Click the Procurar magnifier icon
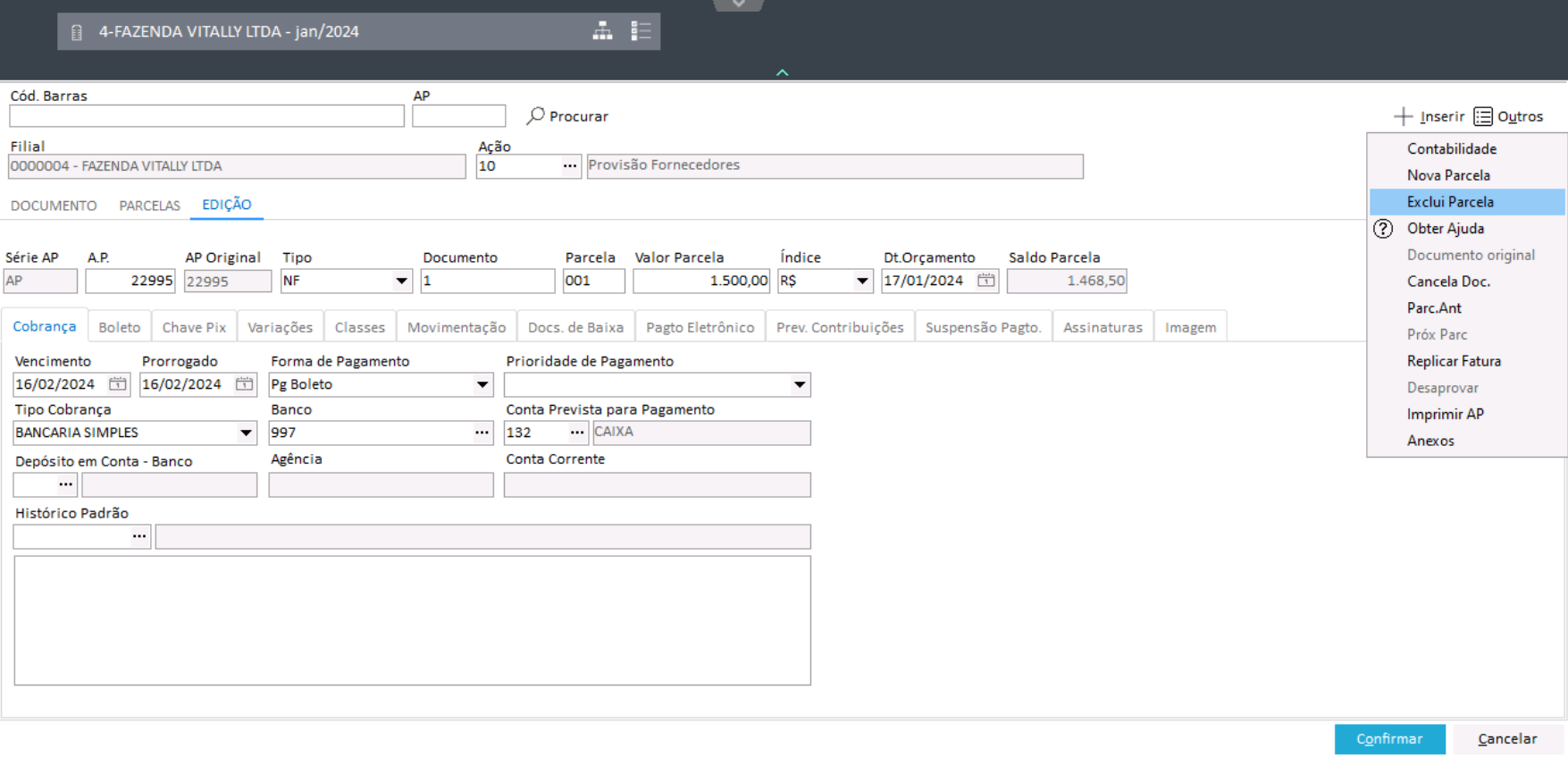Image resolution: width=1568 pixels, height=757 pixels. (535, 116)
